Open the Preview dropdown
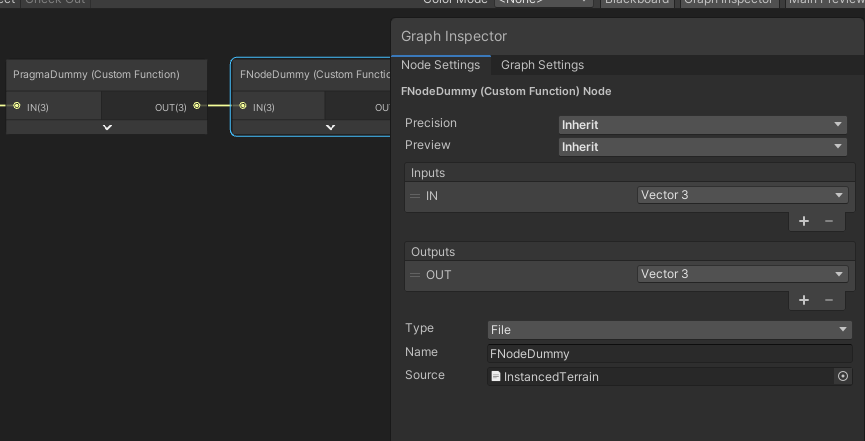Image resolution: width=865 pixels, height=441 pixels. 702,147
